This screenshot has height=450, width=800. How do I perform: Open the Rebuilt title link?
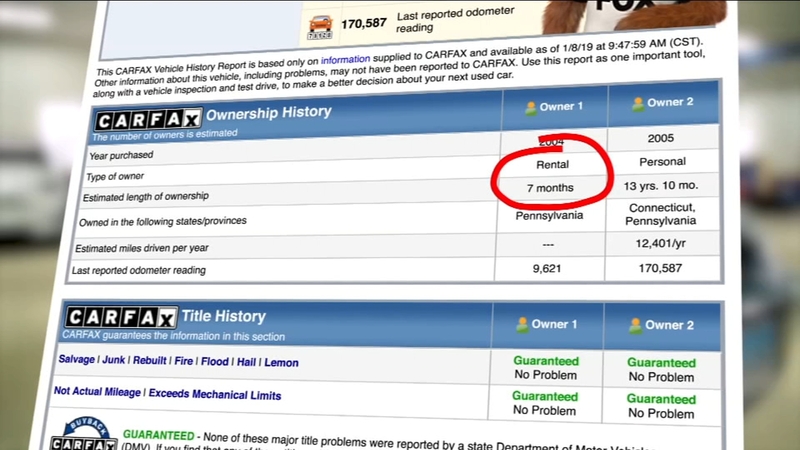click(x=149, y=360)
